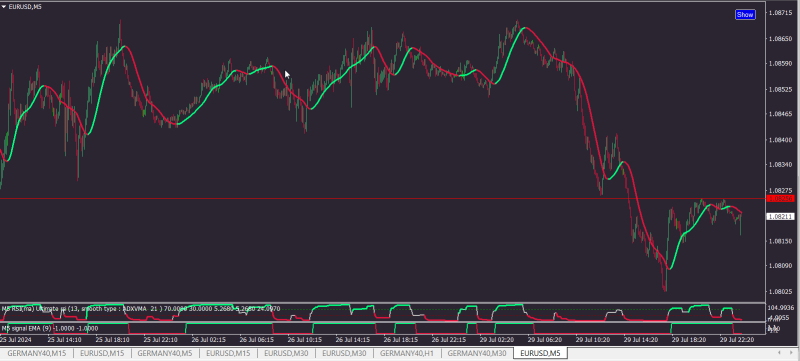
Task: Select the active EURUSD,M5 tab
Action: [x=540, y=353]
